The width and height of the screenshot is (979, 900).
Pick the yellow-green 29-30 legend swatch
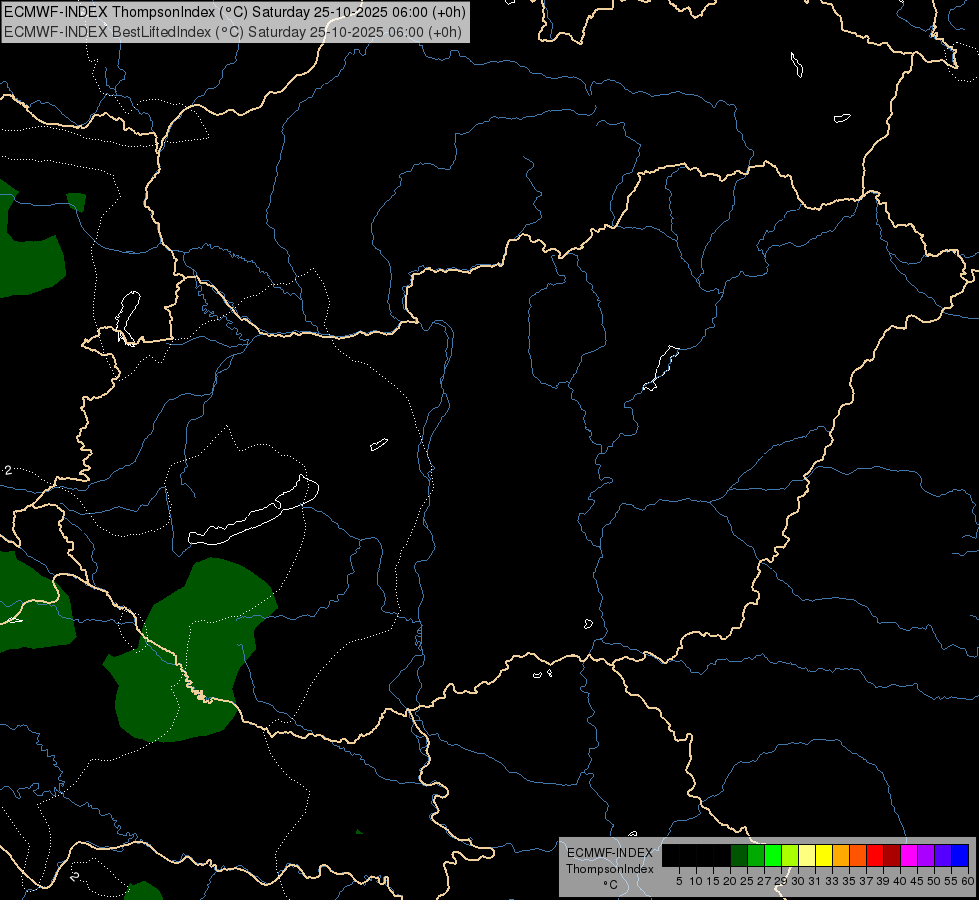pyautogui.click(x=790, y=855)
